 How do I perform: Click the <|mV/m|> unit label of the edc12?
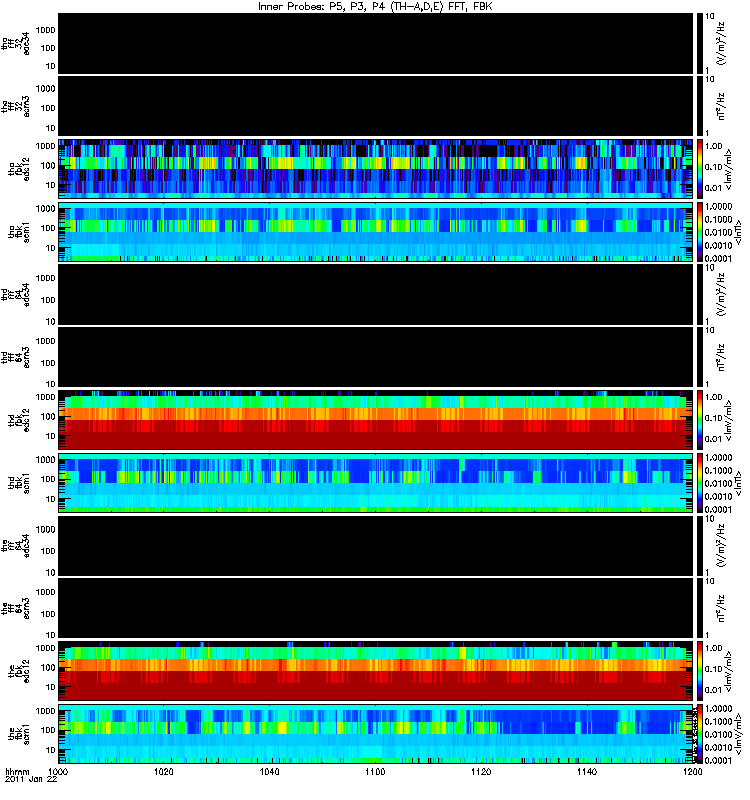[x=728, y=671]
